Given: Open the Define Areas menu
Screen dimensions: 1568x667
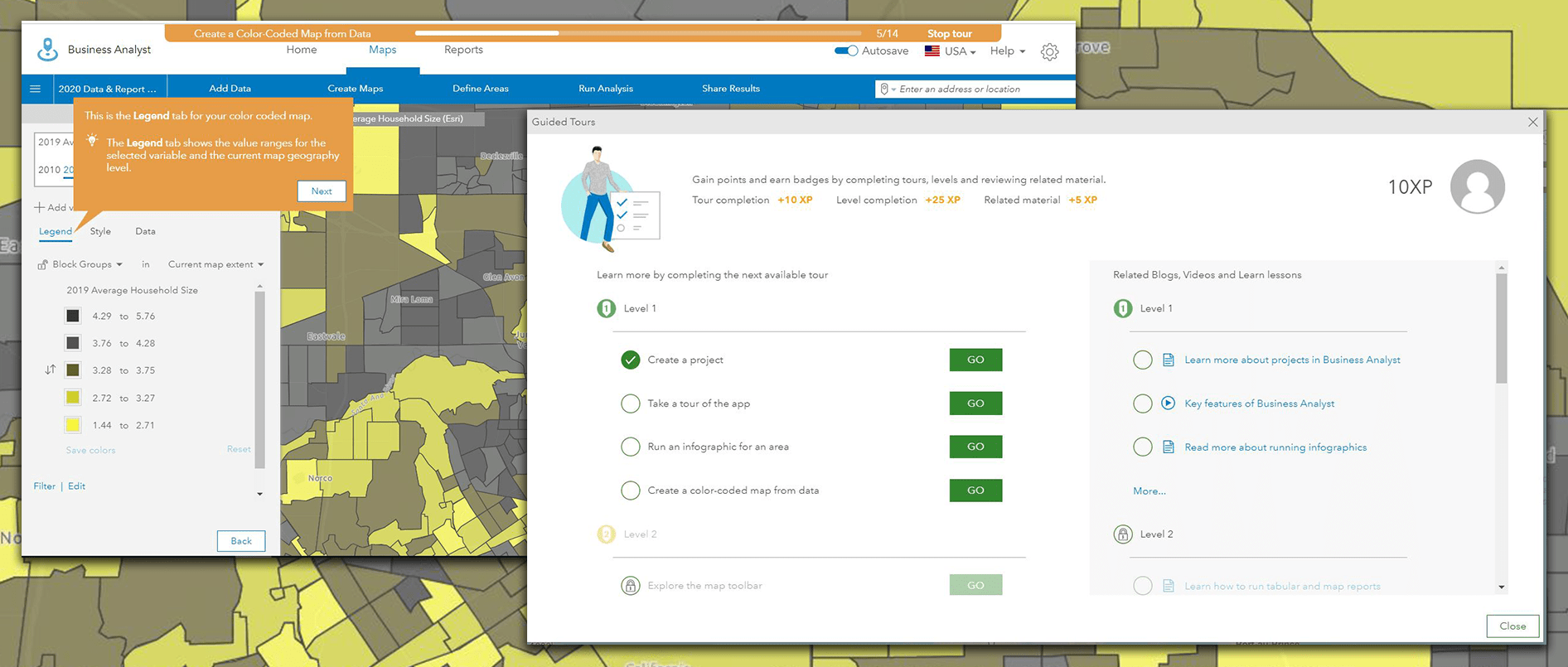Looking at the screenshot, I should pyautogui.click(x=481, y=89).
